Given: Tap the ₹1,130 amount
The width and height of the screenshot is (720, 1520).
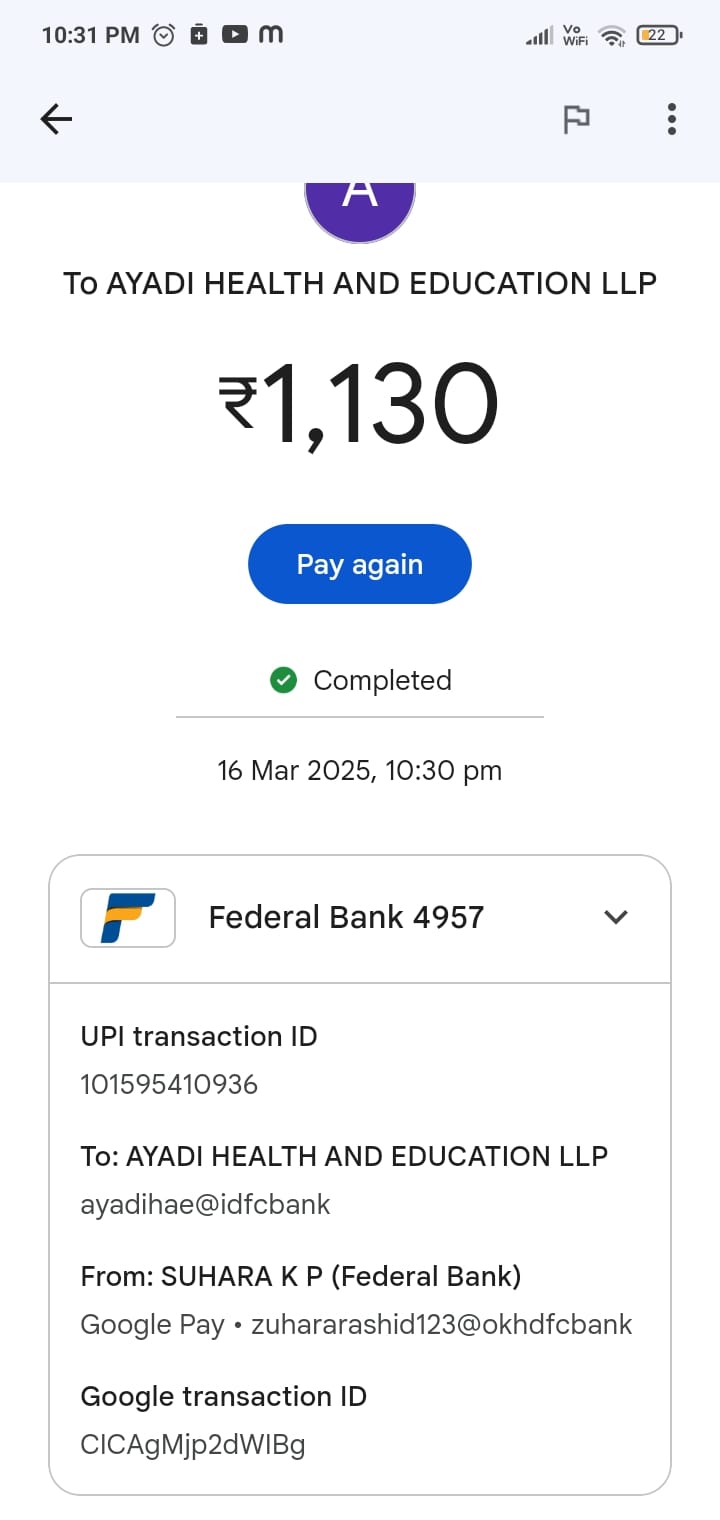Looking at the screenshot, I should [359, 405].
